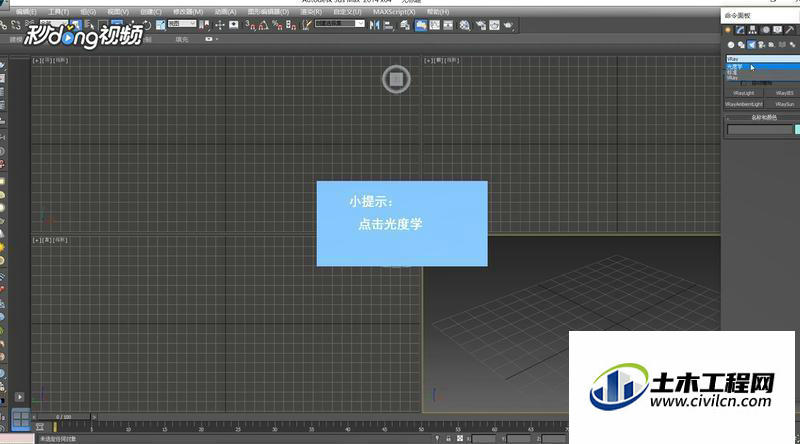
Task: Click the VRaySun button
Action: point(784,104)
